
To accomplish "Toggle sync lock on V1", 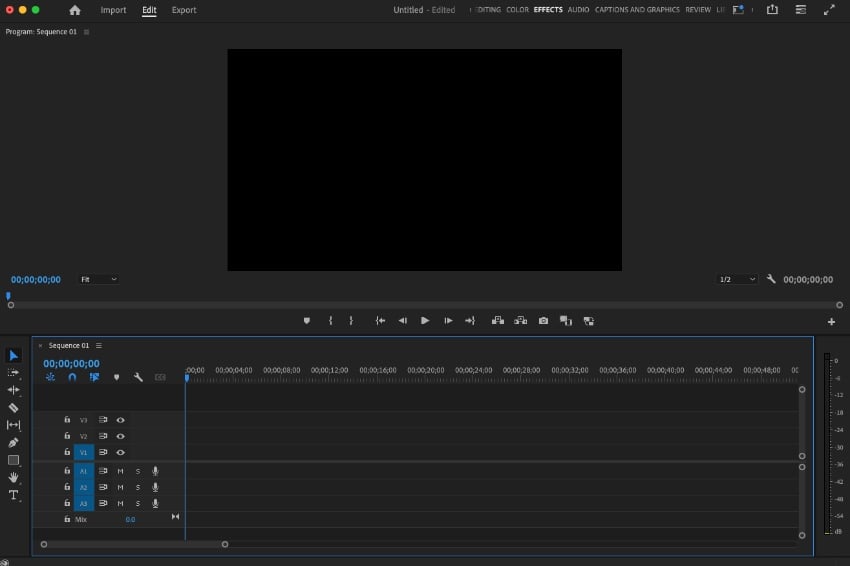I will click(x=103, y=452).
